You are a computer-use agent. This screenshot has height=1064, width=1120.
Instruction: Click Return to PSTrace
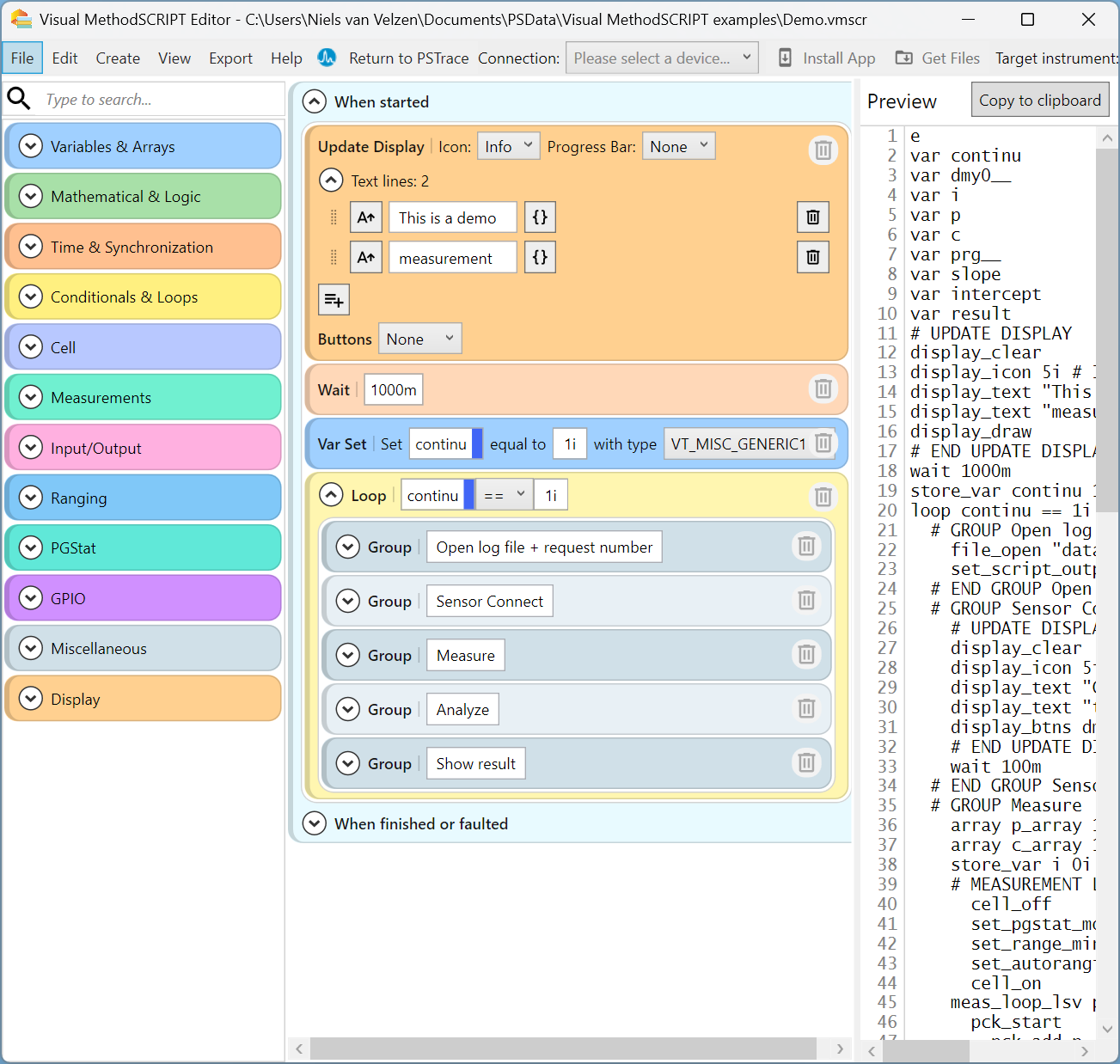[409, 58]
